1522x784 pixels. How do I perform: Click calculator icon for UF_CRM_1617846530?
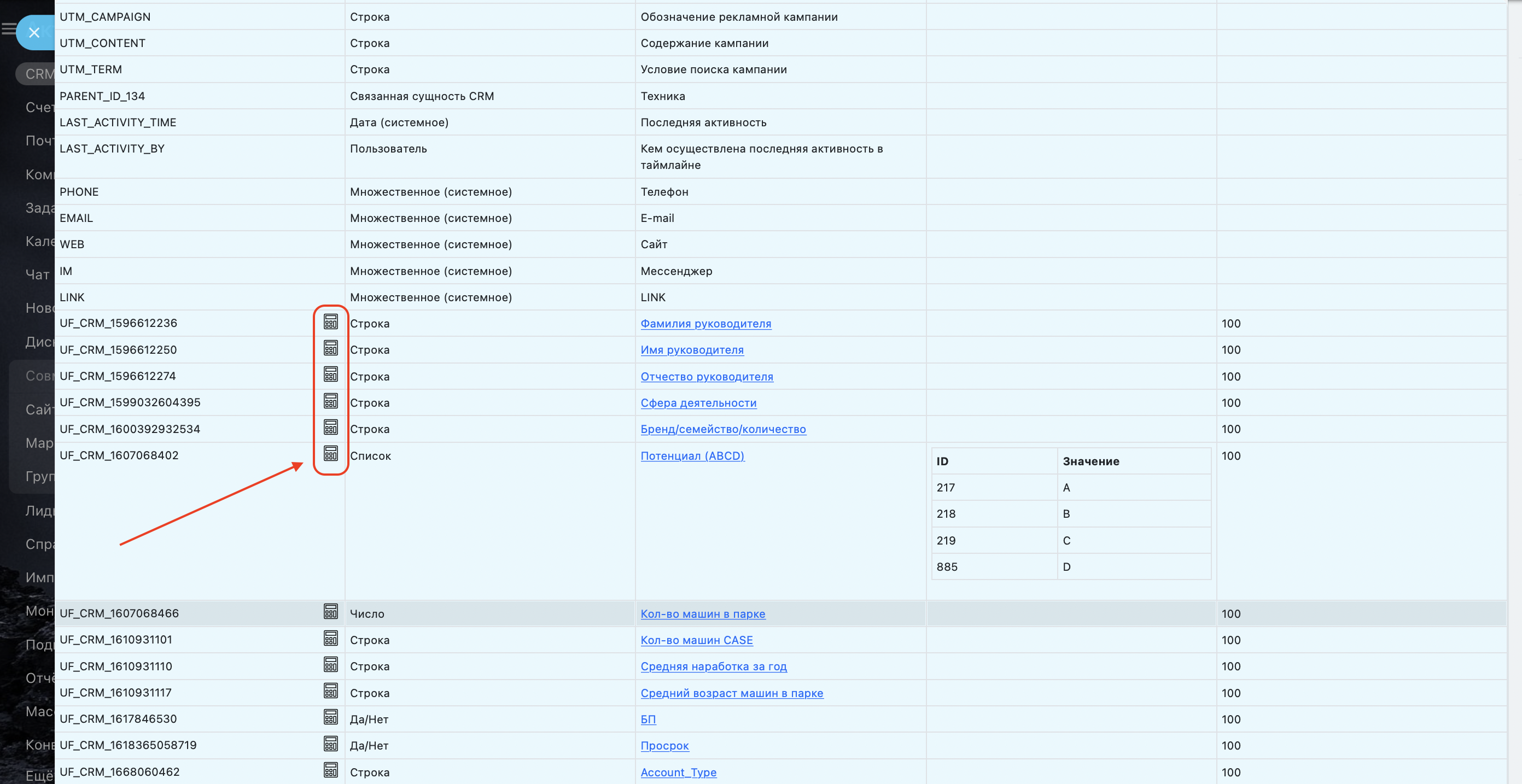(x=330, y=718)
